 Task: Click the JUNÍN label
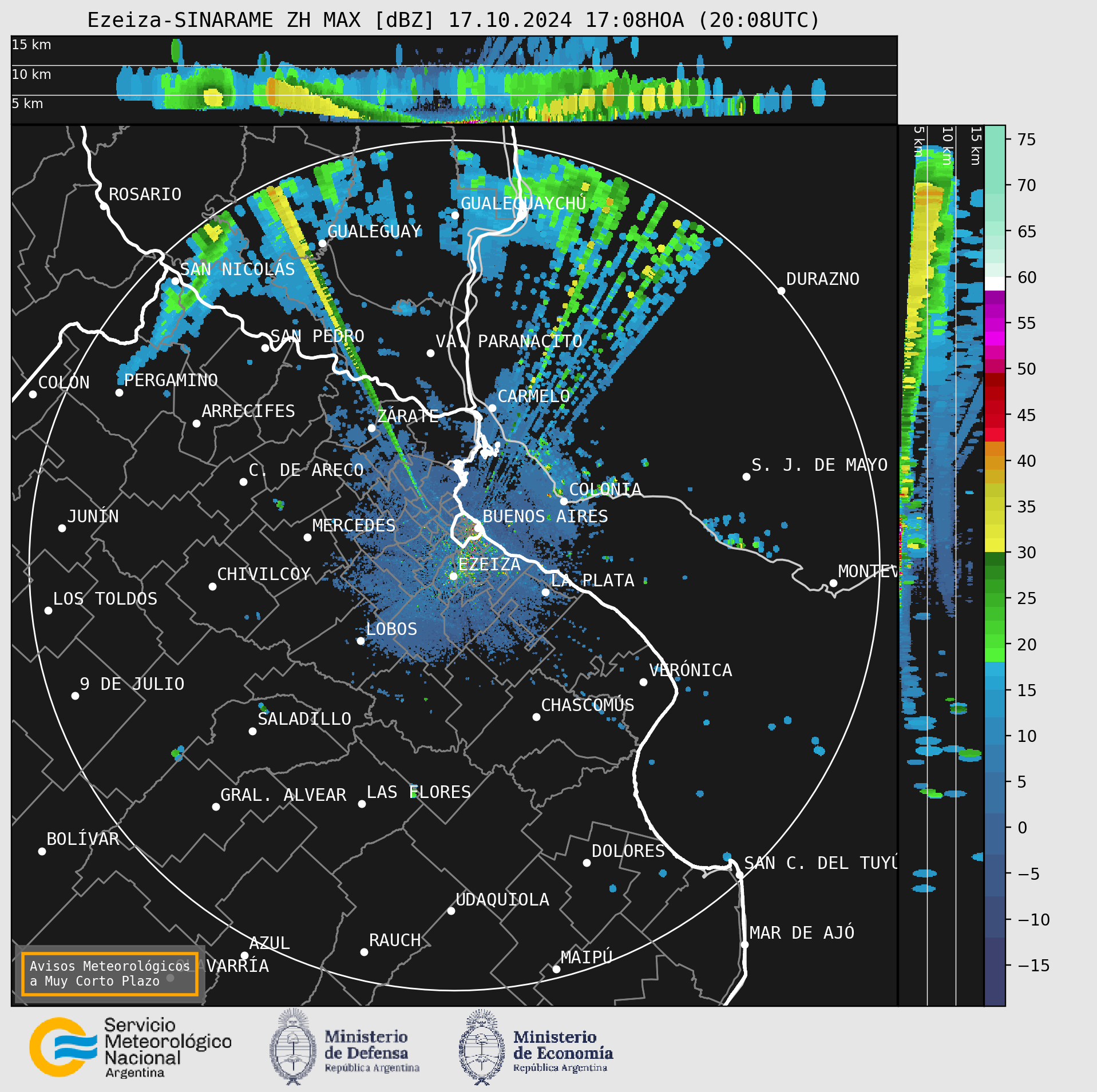[93, 517]
